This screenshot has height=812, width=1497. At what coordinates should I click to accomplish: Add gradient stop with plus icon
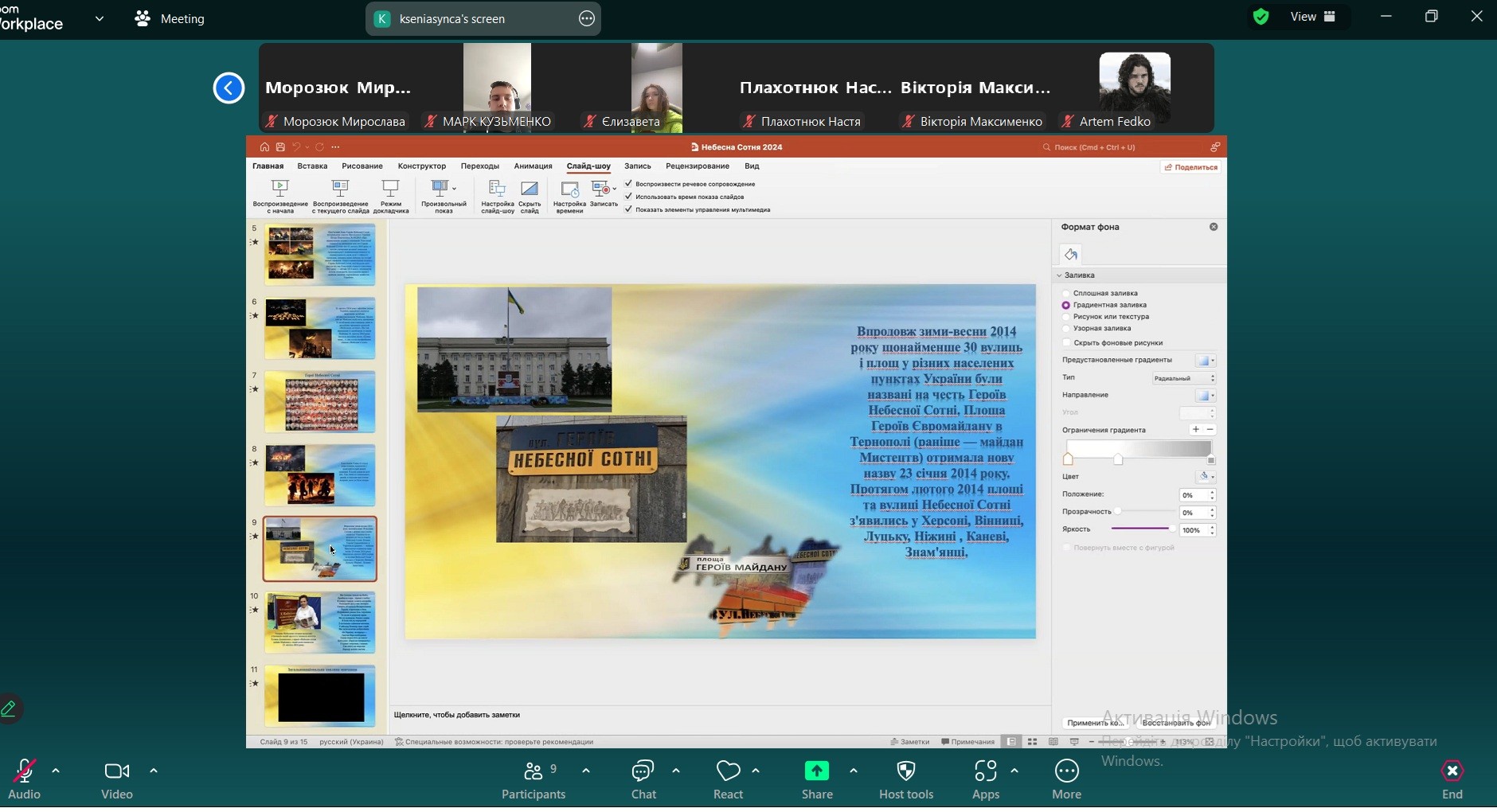coord(1195,430)
